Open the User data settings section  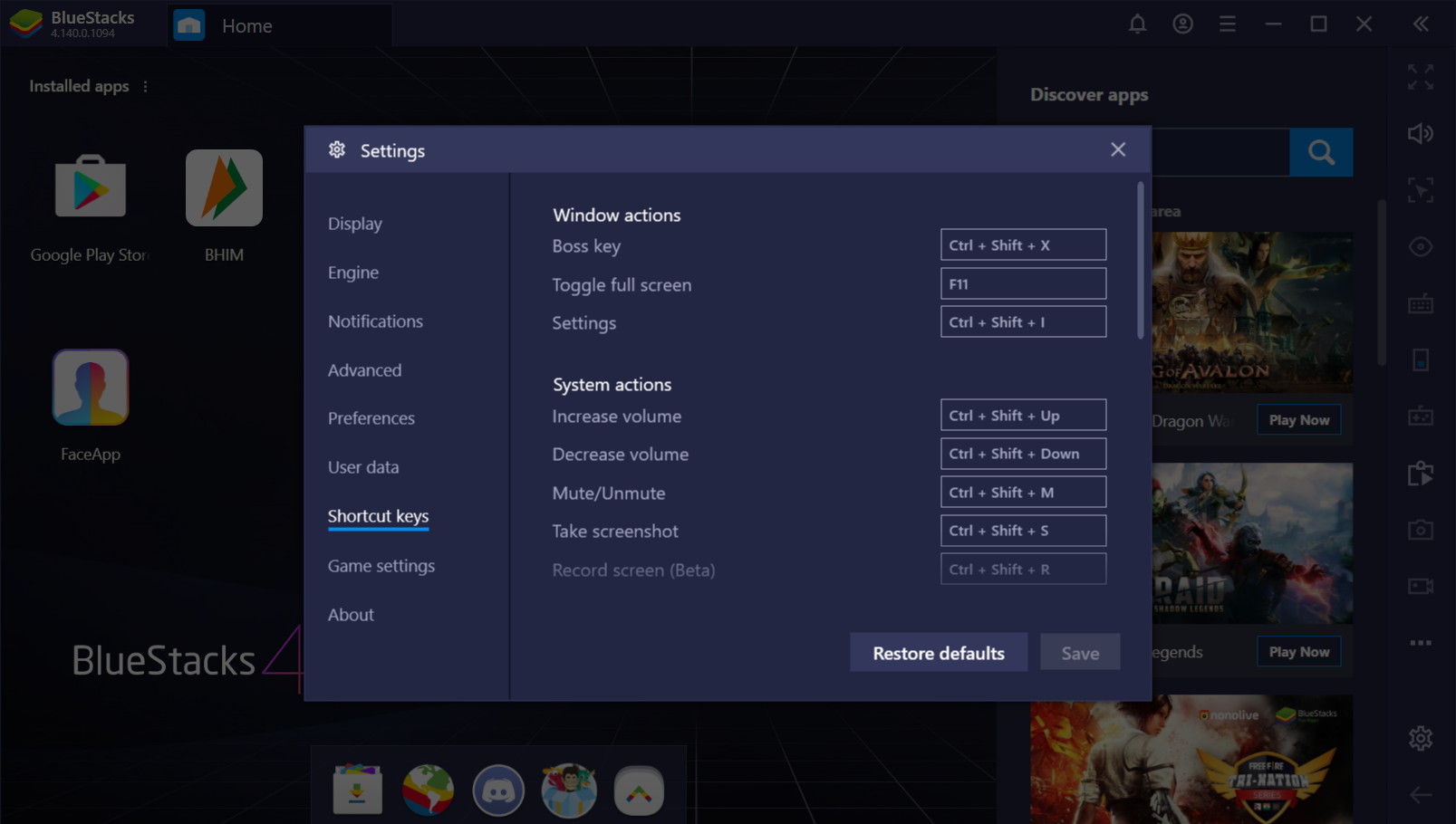click(363, 467)
